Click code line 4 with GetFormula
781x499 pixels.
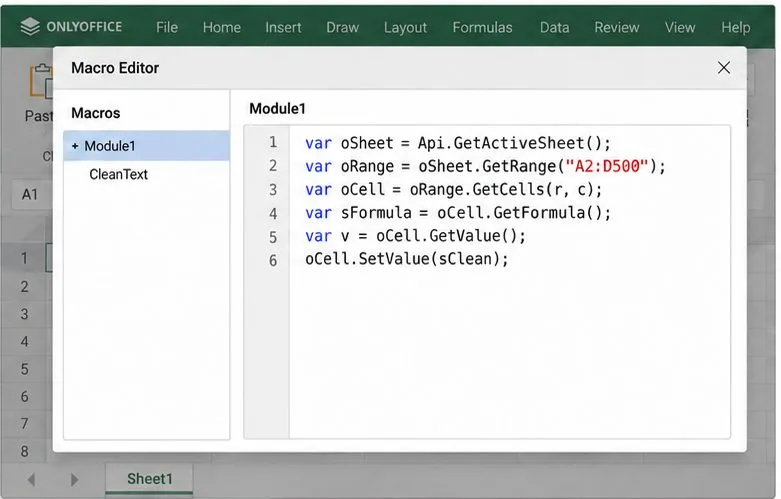(458, 213)
